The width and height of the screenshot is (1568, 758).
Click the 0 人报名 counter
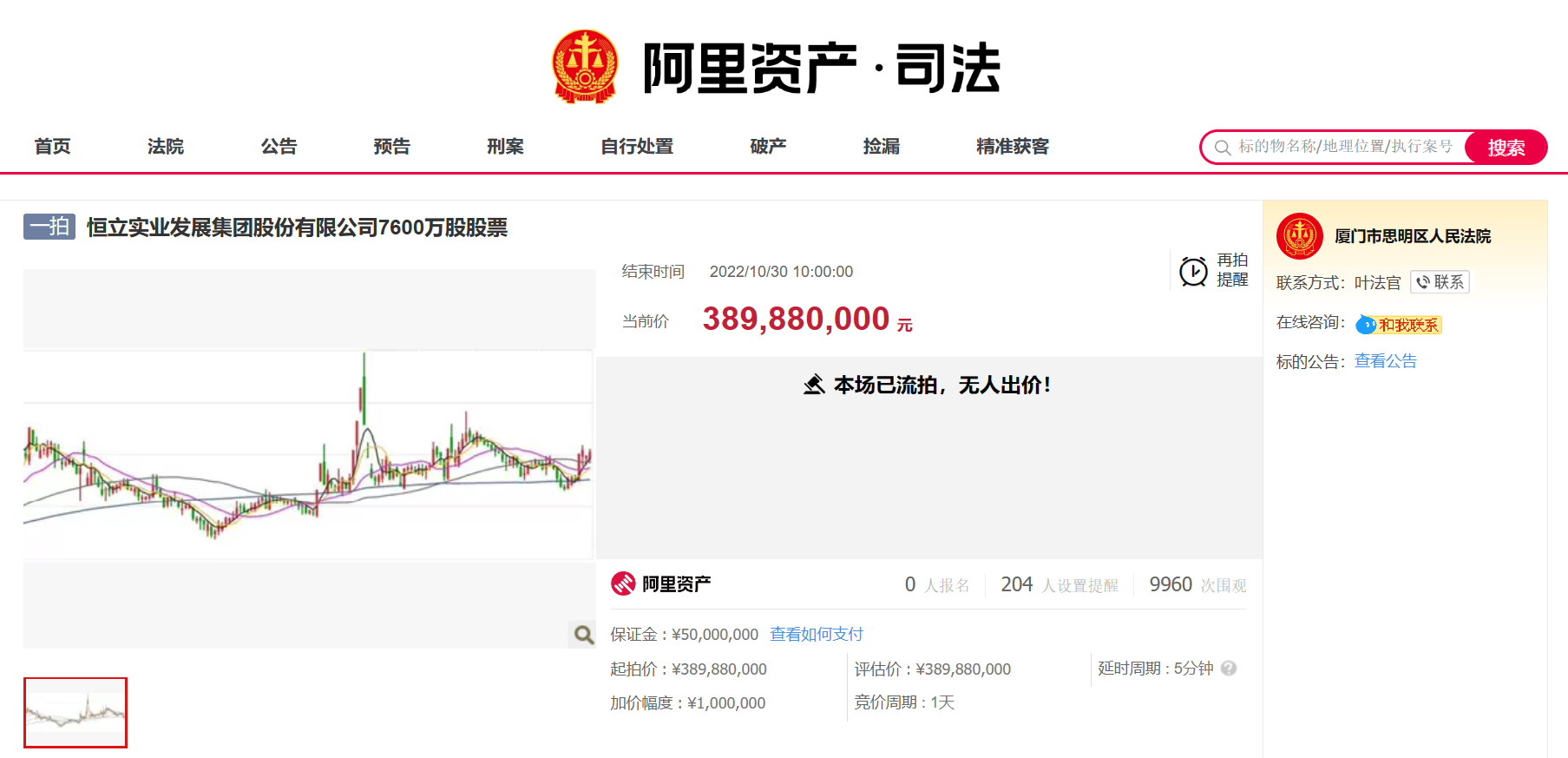937,585
